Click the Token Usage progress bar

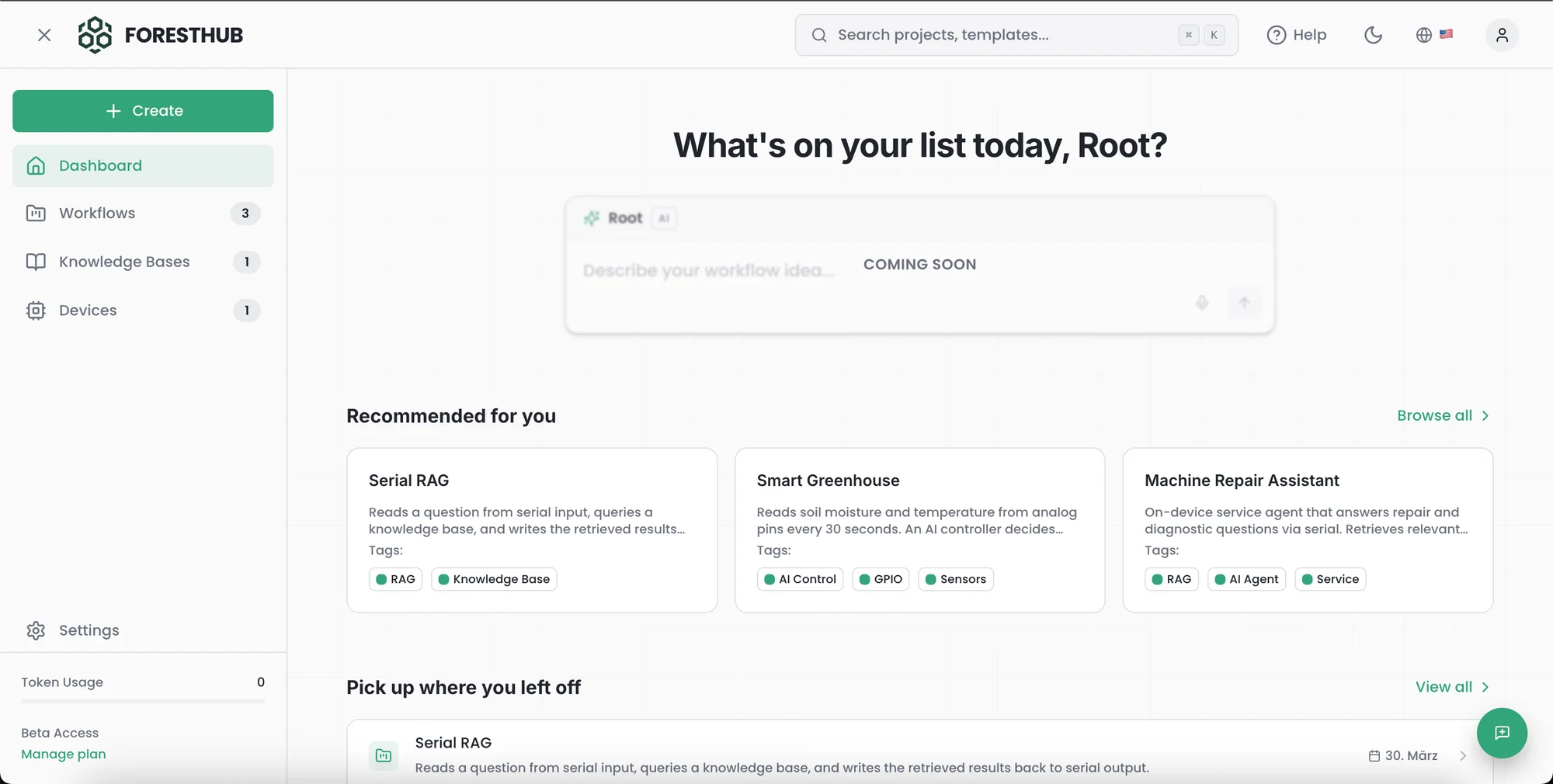click(x=143, y=702)
